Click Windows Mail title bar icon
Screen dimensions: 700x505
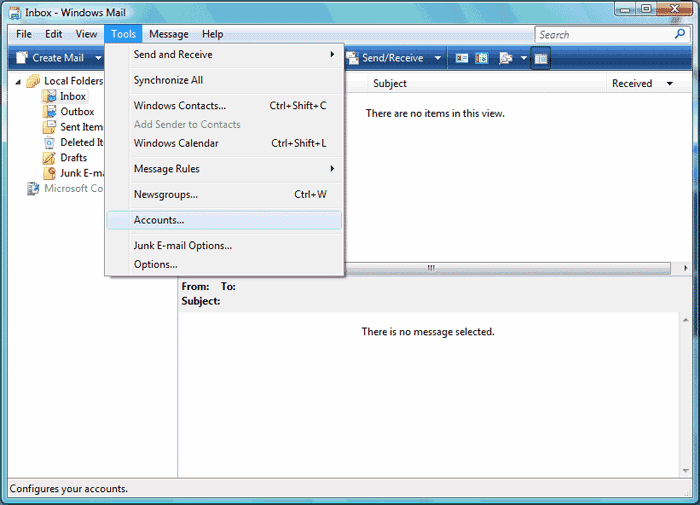(x=15, y=13)
